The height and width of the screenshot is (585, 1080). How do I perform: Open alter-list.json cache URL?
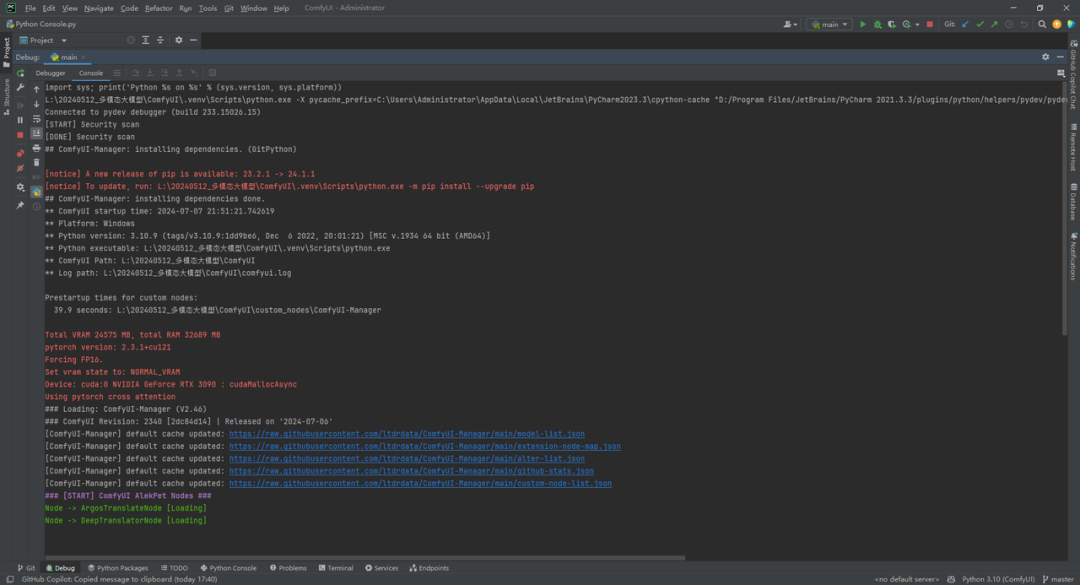pyautogui.click(x=407, y=459)
